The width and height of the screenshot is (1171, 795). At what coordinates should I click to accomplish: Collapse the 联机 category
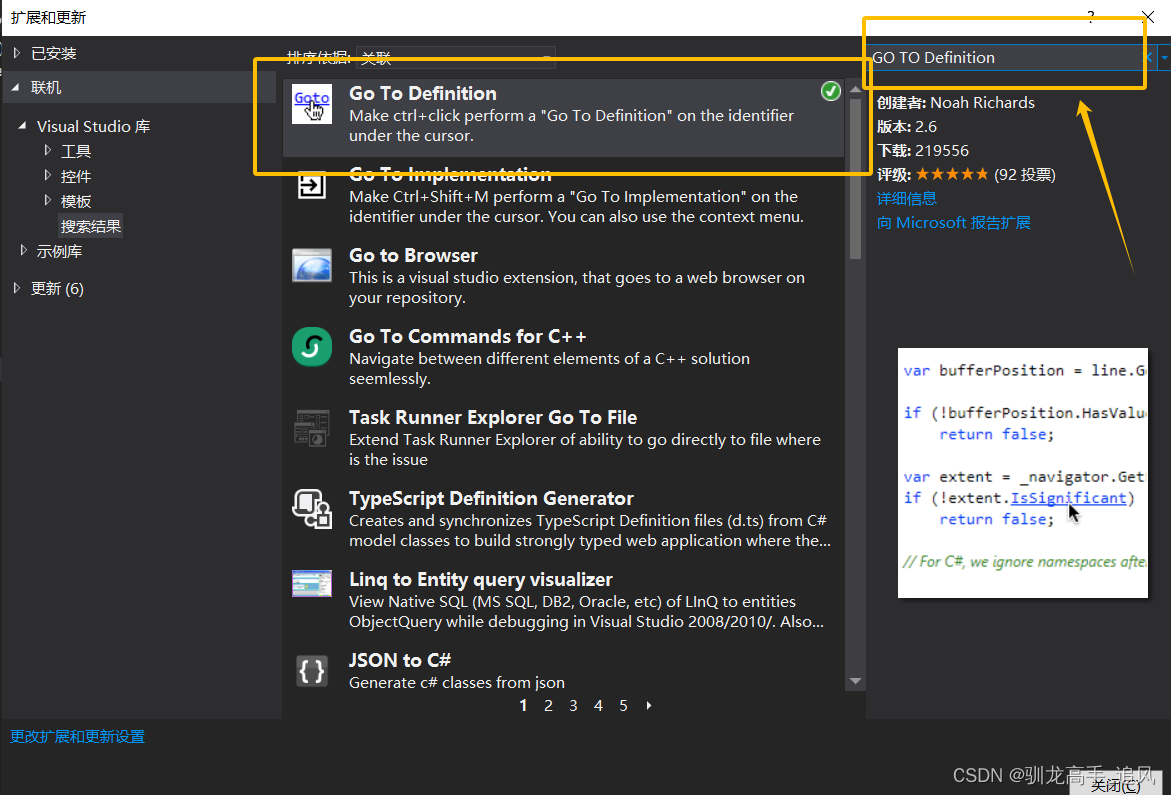[x=16, y=87]
